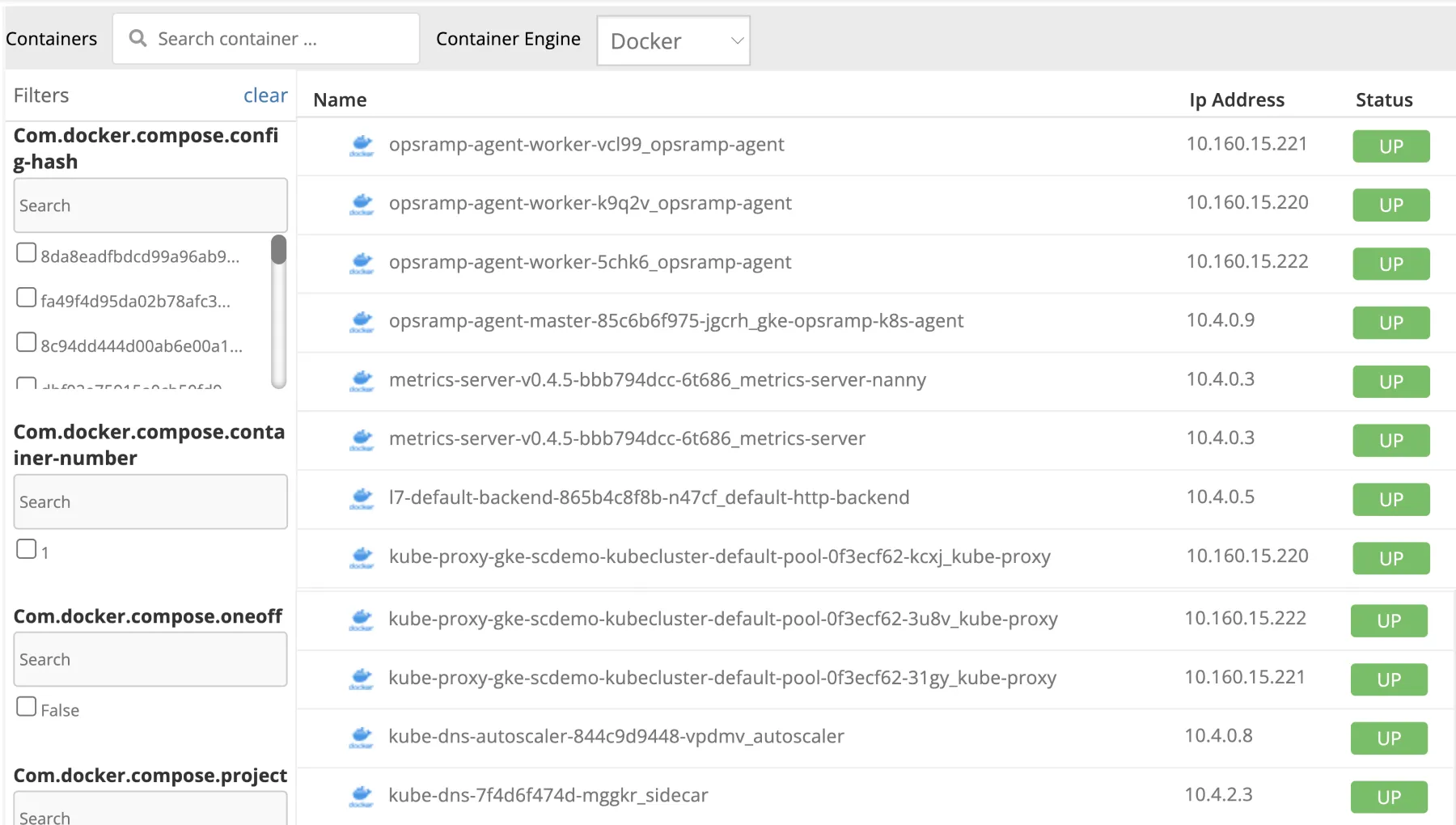Screen dimensions: 1456x825
Task: Open metrics-server-nanny container name
Action: click(658, 380)
